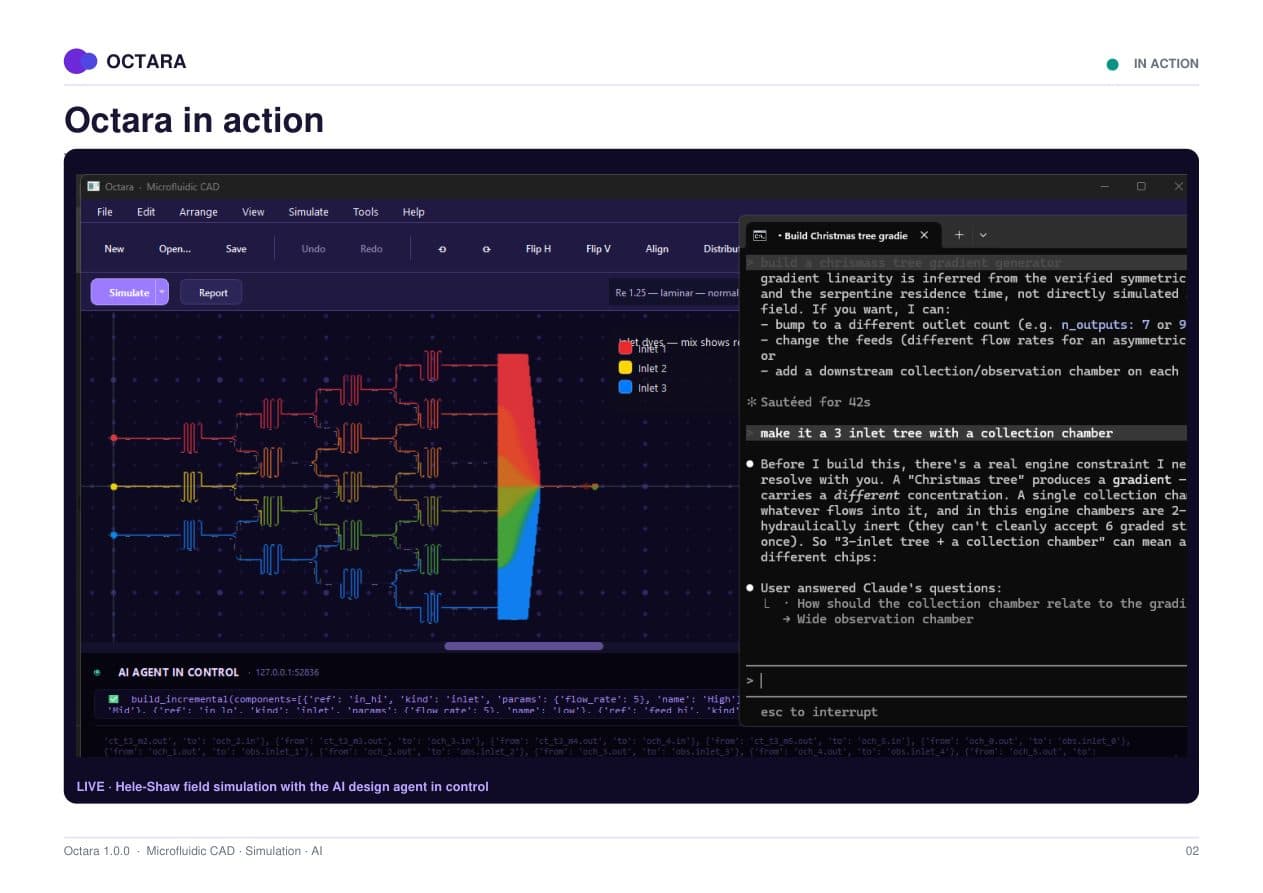Click the Re 1.25 laminar status readout
The width and height of the screenshot is (1263, 893).
pyautogui.click(x=677, y=293)
